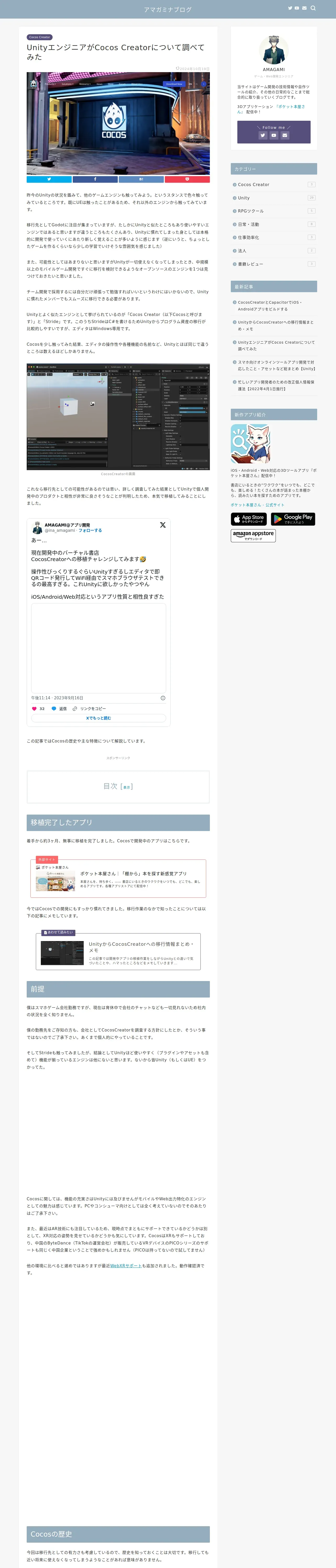
Task: Open recent post スマホ向けオンラインツールアプリ開発
Action: click(x=274, y=365)
